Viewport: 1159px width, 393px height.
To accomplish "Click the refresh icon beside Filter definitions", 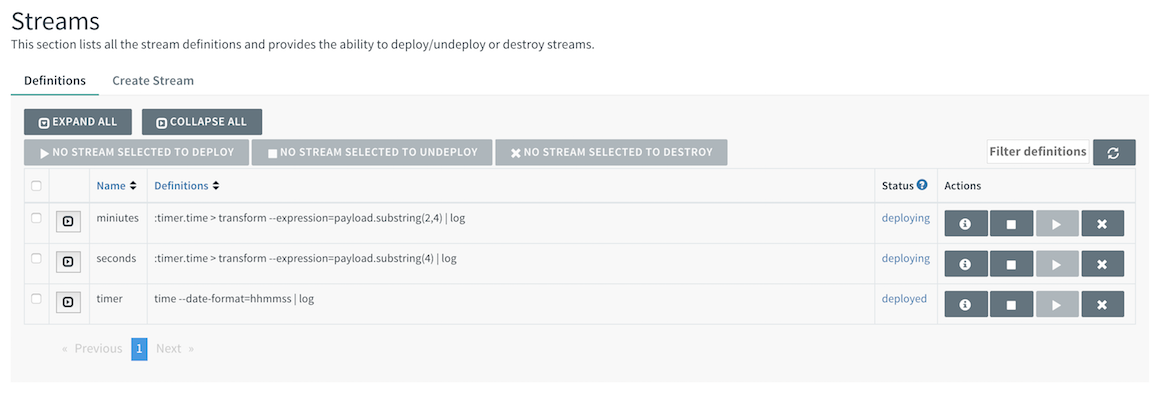I will click(1114, 152).
